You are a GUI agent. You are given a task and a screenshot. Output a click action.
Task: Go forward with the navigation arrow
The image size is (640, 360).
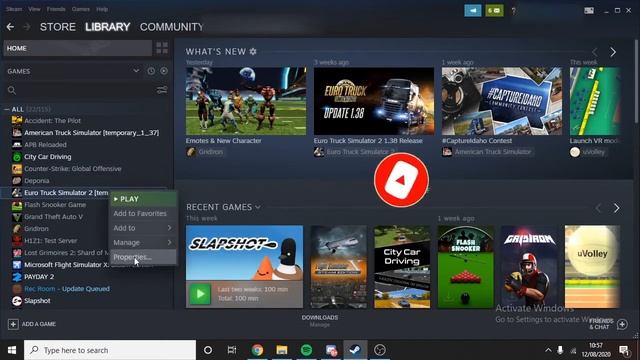(27, 27)
